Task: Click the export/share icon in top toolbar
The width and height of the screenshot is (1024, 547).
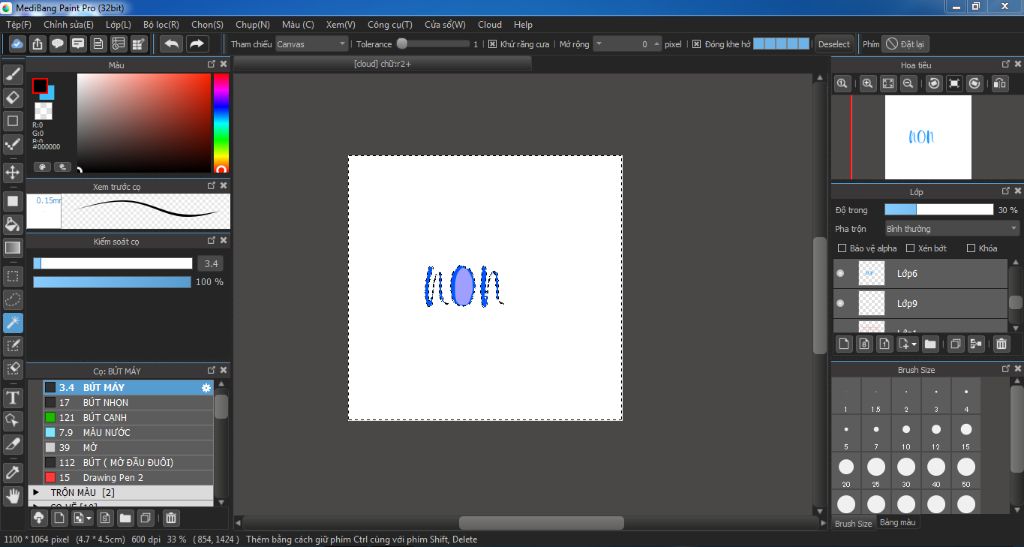Action: point(37,44)
